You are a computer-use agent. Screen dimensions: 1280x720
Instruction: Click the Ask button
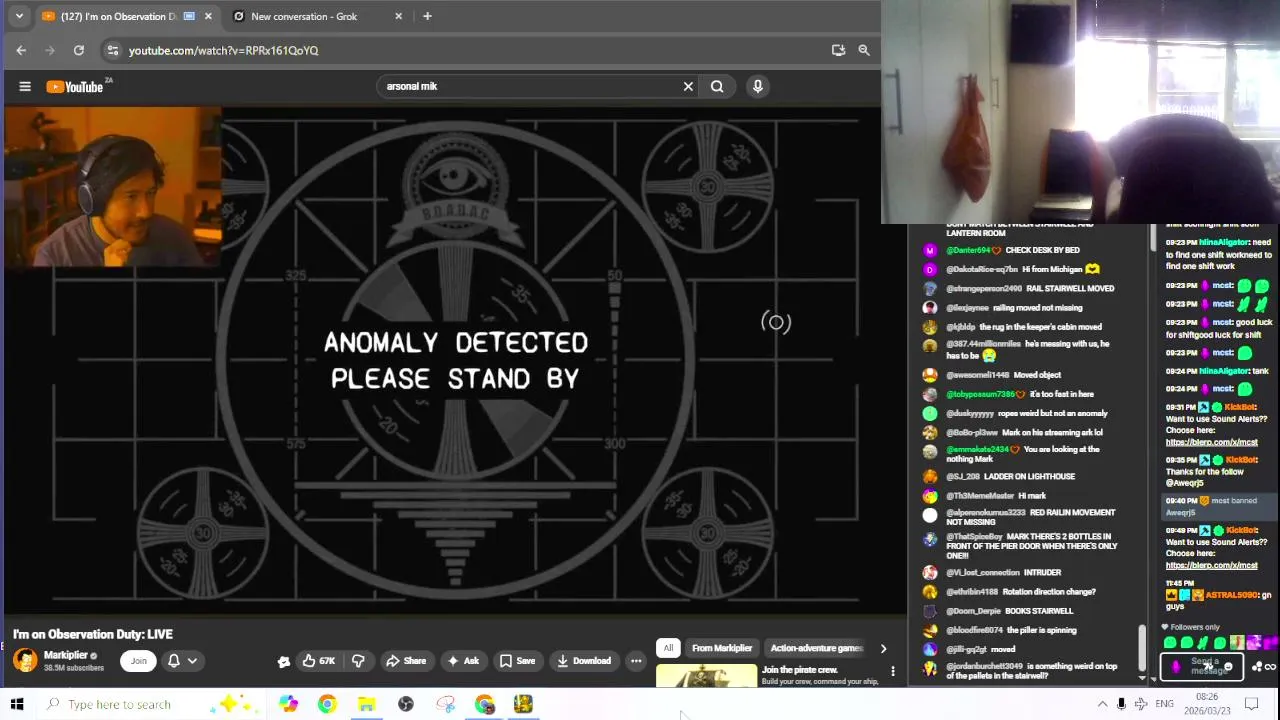click(463, 661)
